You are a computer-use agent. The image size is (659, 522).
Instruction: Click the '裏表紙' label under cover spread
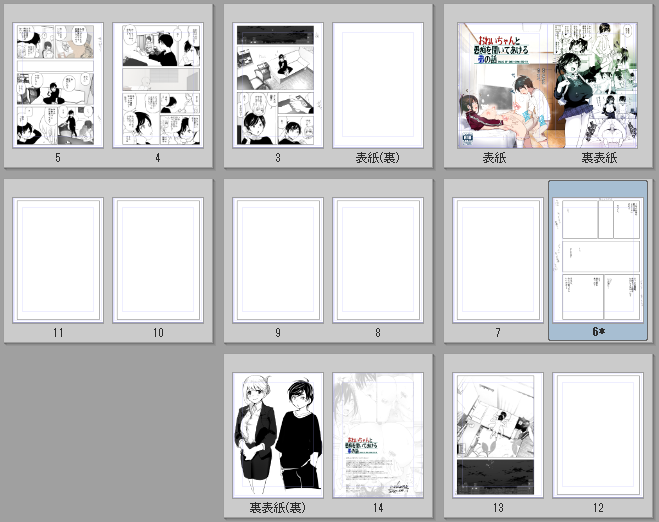(x=599, y=158)
